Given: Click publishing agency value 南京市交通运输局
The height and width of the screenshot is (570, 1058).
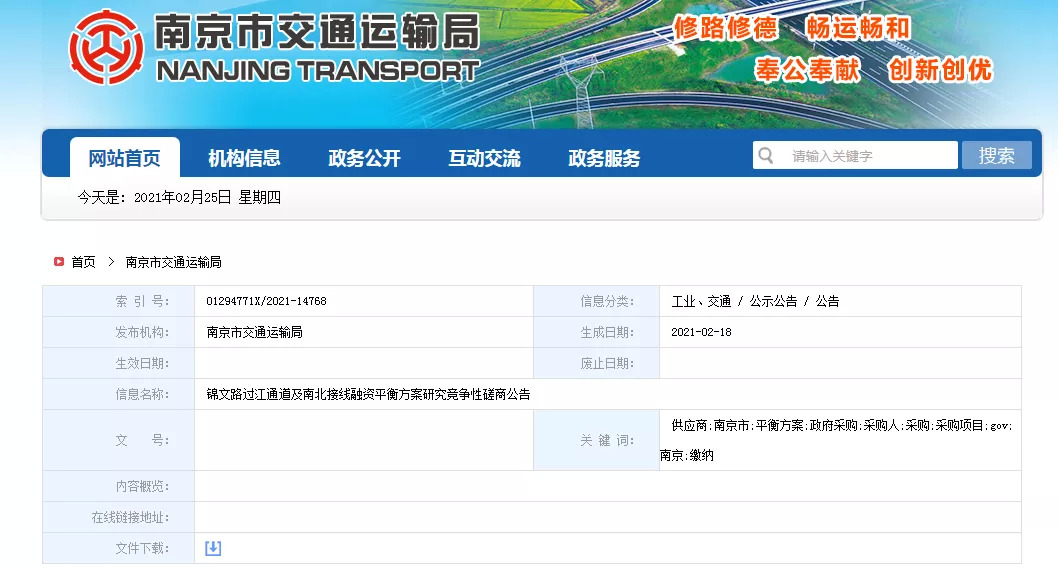Looking at the screenshot, I should (x=254, y=332).
